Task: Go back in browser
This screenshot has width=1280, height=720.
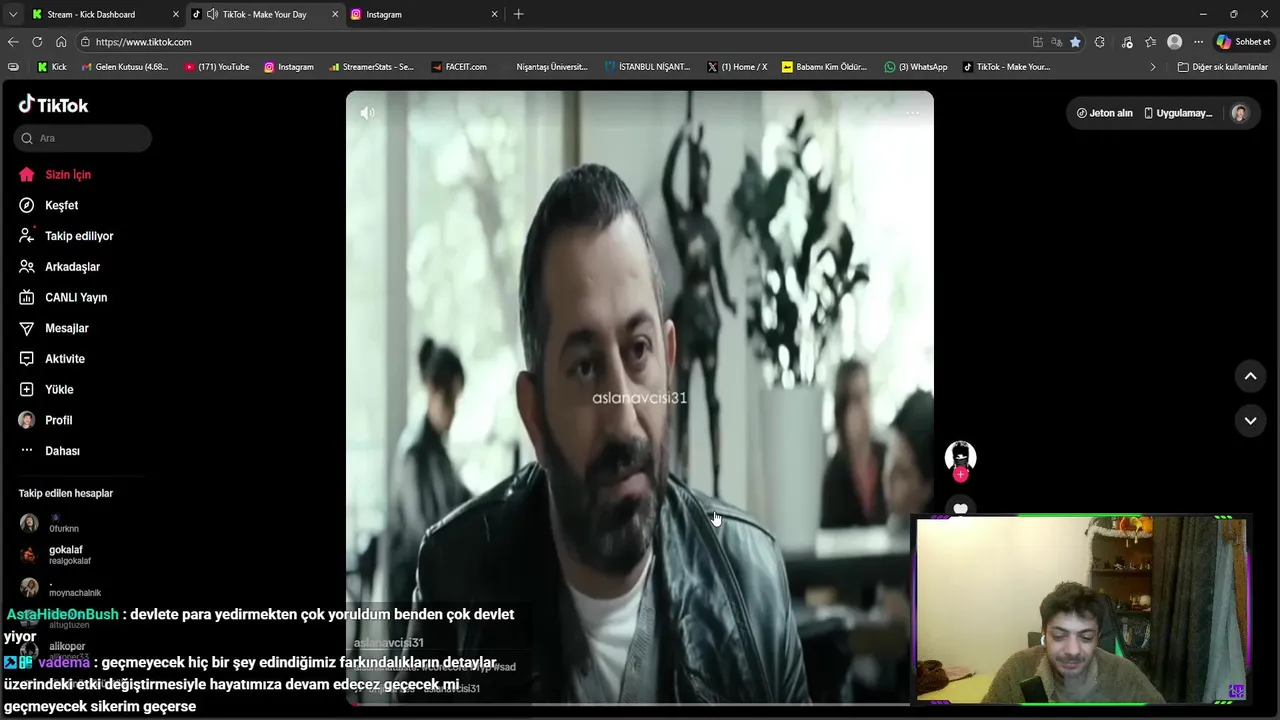Action: click(13, 42)
